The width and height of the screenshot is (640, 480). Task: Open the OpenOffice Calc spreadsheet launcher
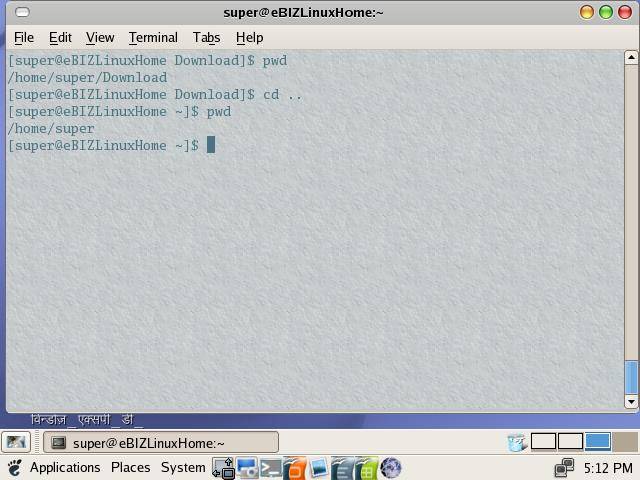pyautogui.click(x=366, y=468)
